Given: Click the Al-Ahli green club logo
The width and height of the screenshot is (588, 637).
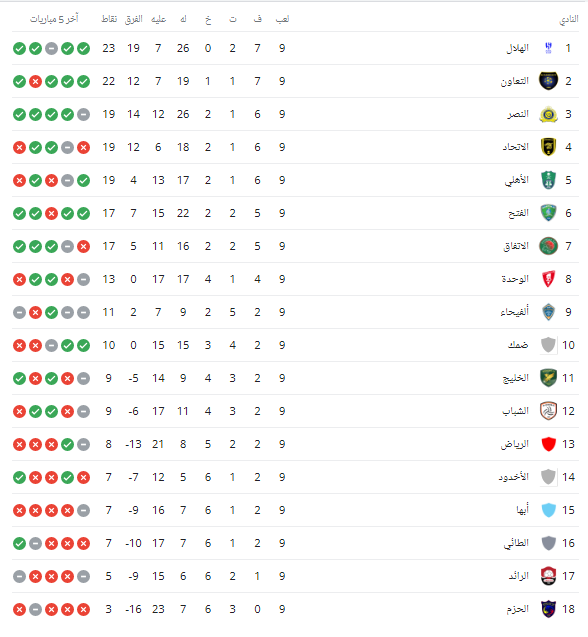Looking at the screenshot, I should pyautogui.click(x=548, y=180).
